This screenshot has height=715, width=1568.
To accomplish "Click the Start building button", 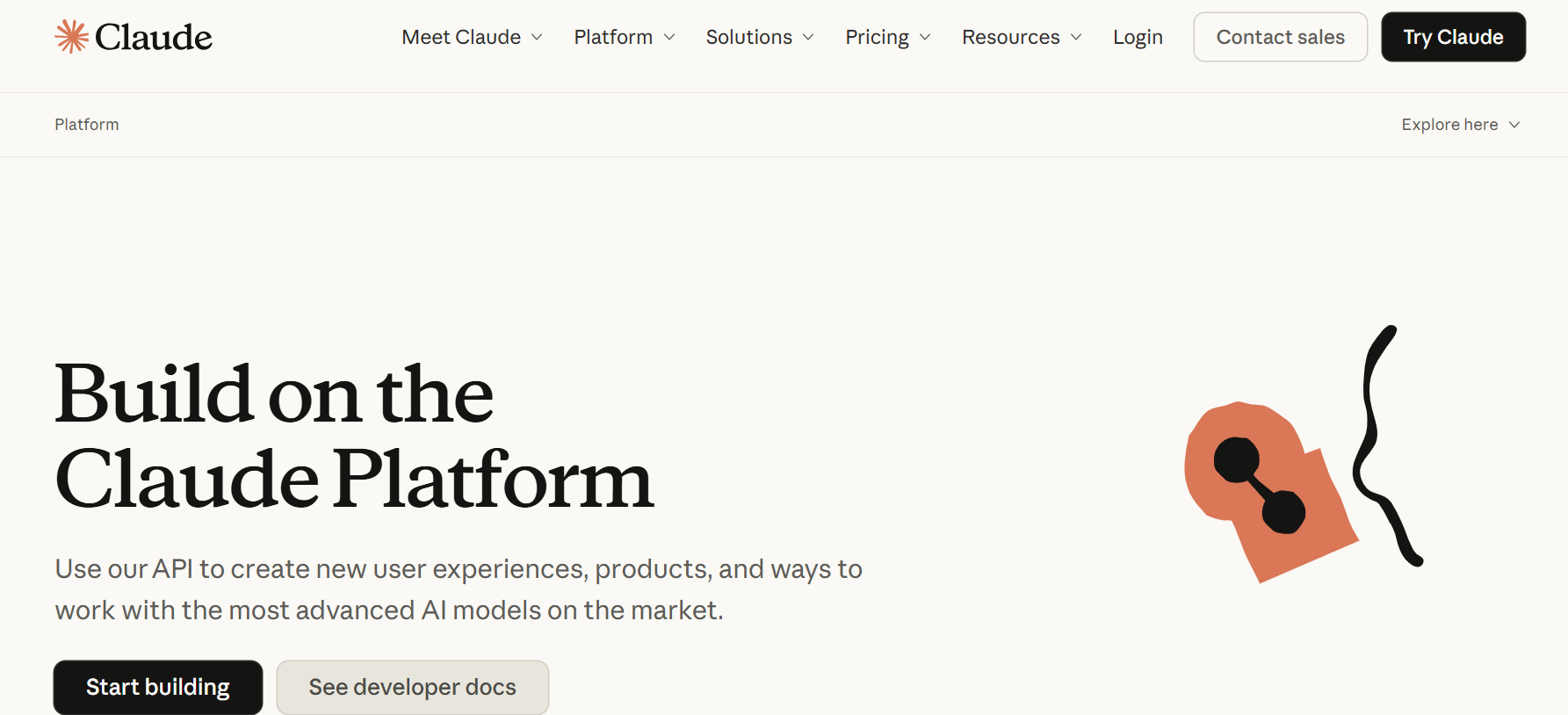I will (158, 687).
